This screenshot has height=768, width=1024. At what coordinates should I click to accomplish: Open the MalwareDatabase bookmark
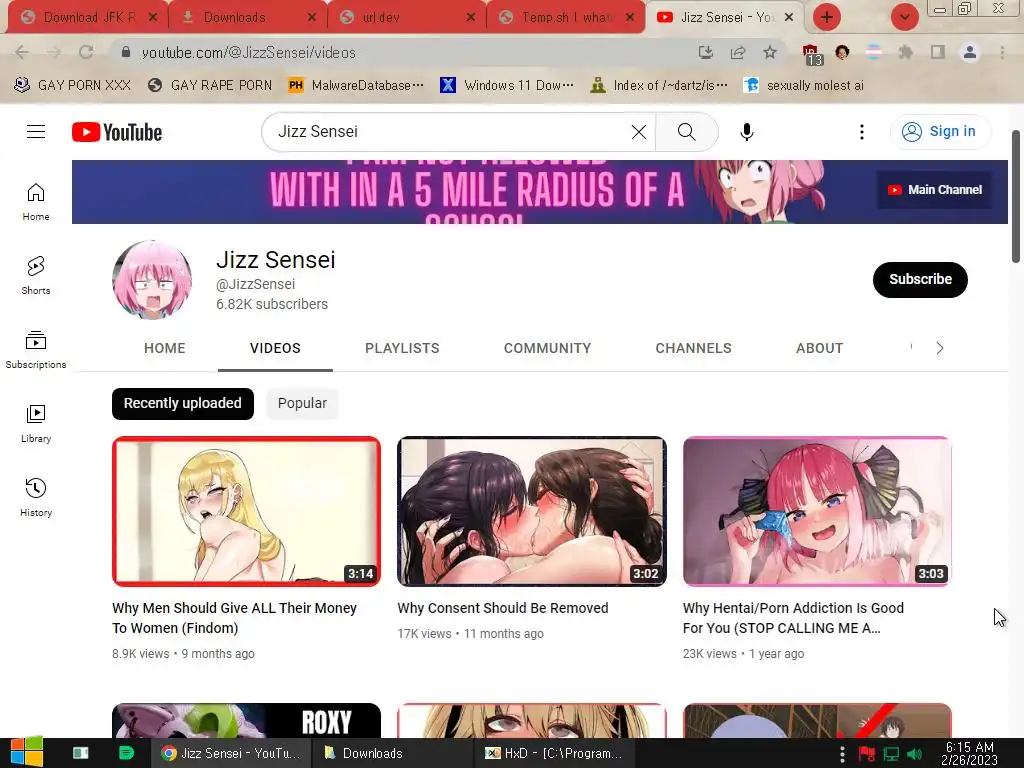coord(356,85)
